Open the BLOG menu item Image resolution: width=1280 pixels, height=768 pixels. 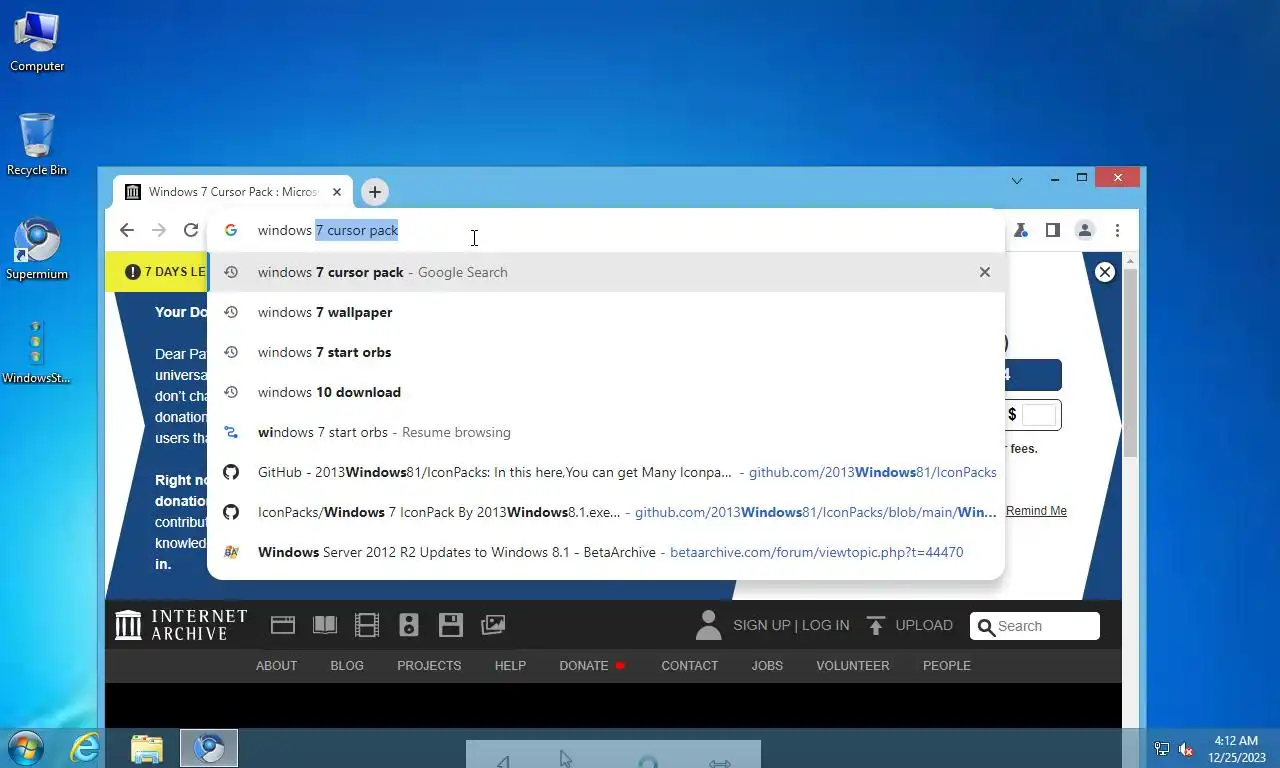click(x=347, y=665)
